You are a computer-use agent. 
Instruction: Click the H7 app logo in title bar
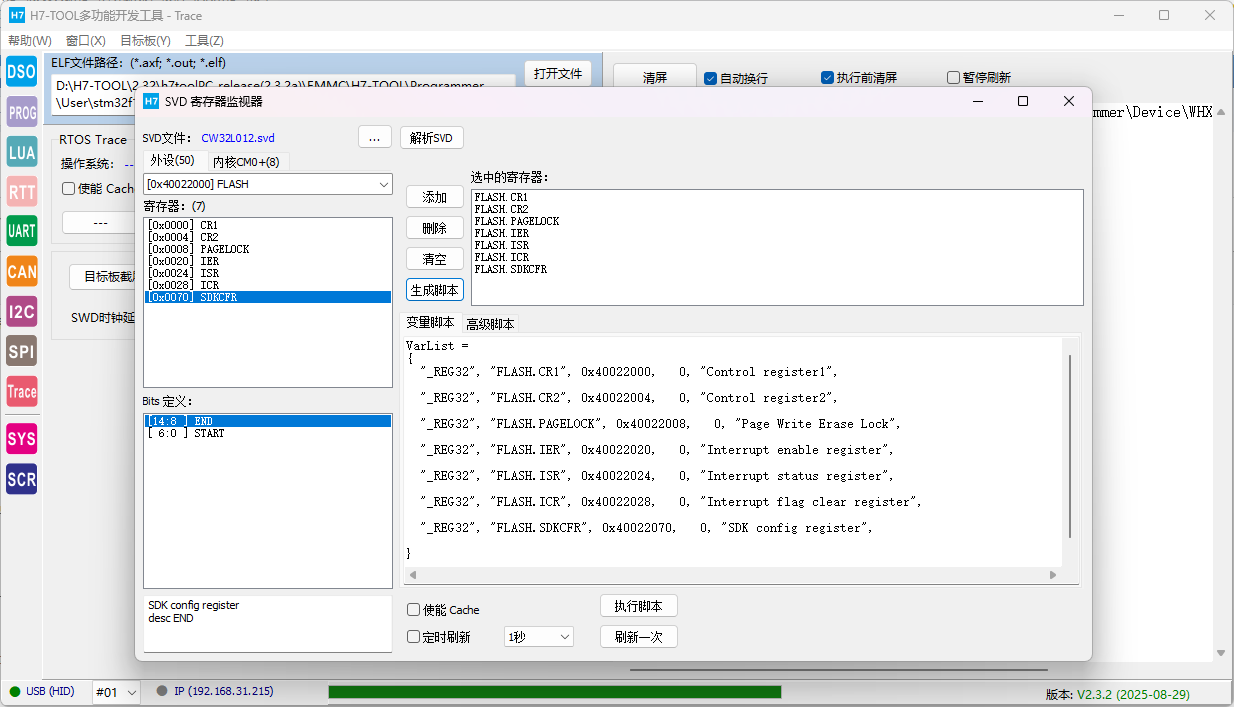pyautogui.click(x=17, y=15)
